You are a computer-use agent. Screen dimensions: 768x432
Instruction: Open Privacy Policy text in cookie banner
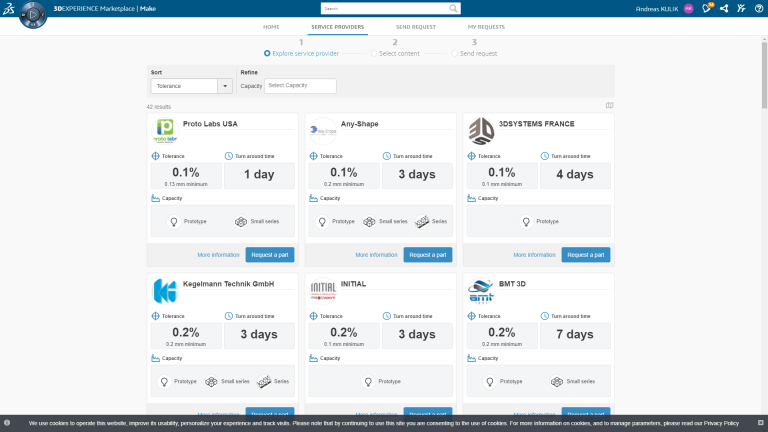click(721, 423)
